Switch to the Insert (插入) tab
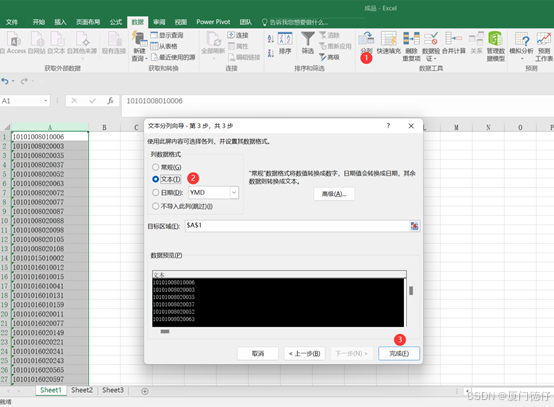554x407 pixels. tap(60, 22)
